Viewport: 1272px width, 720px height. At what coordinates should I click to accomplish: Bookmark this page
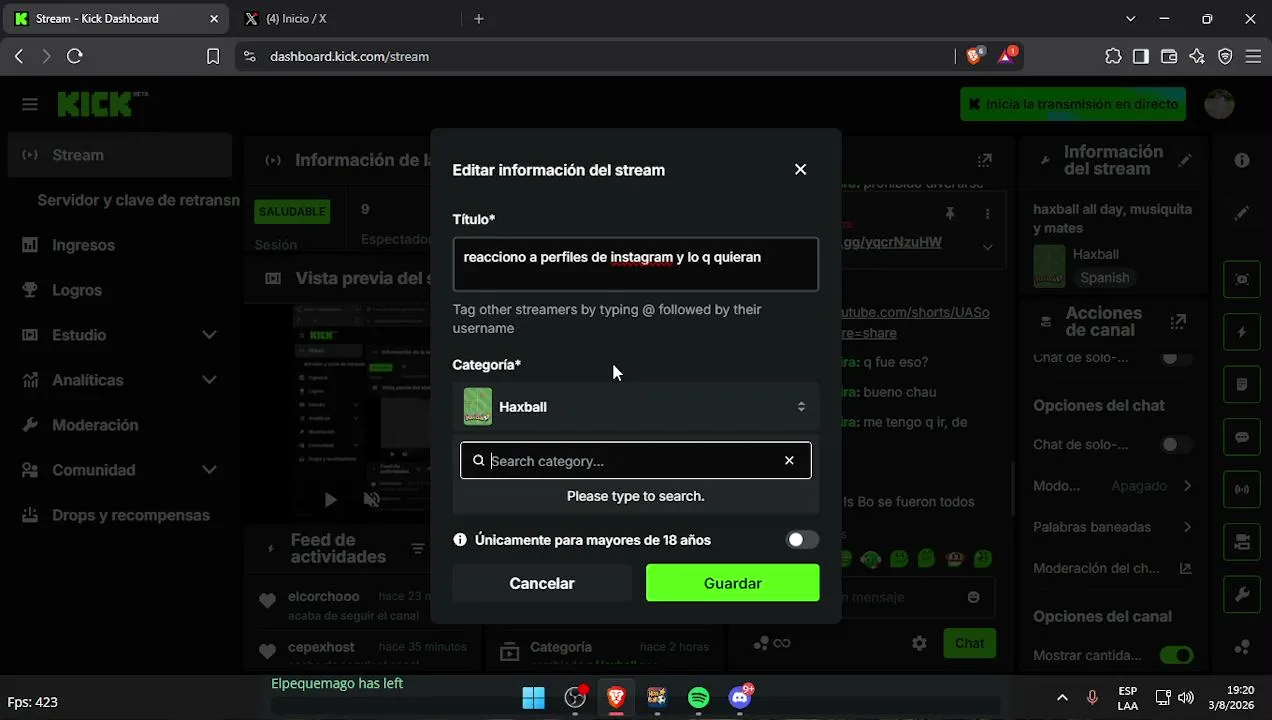point(213,57)
